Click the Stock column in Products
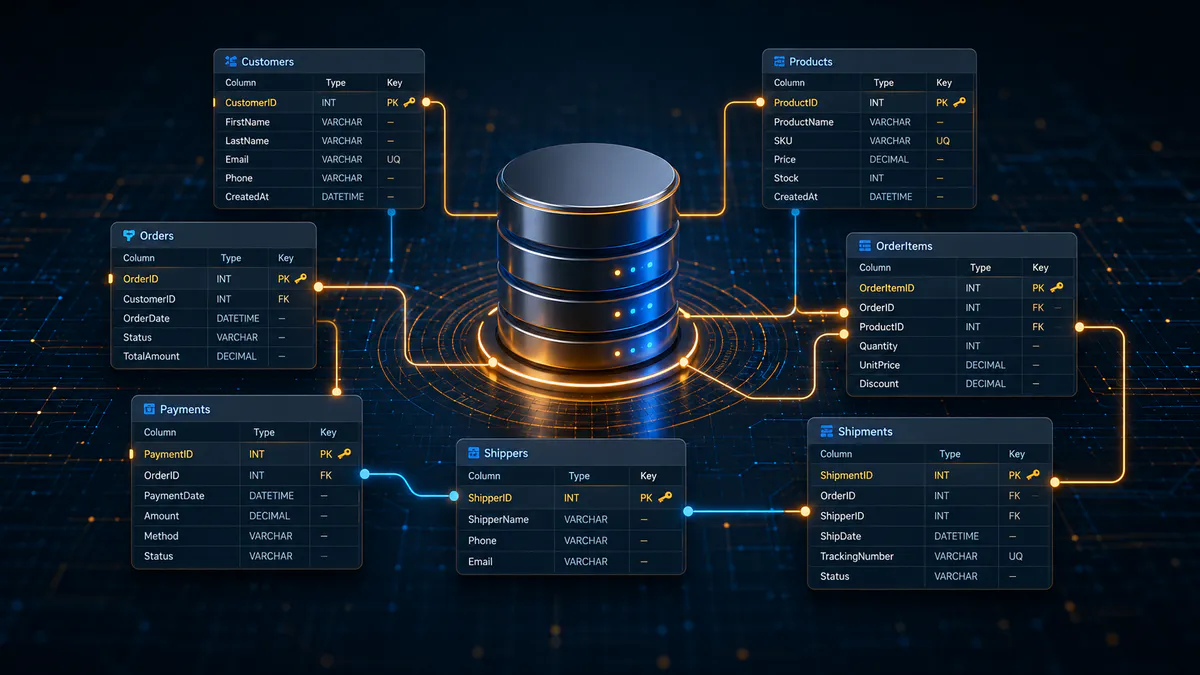1200x675 pixels. (786, 178)
